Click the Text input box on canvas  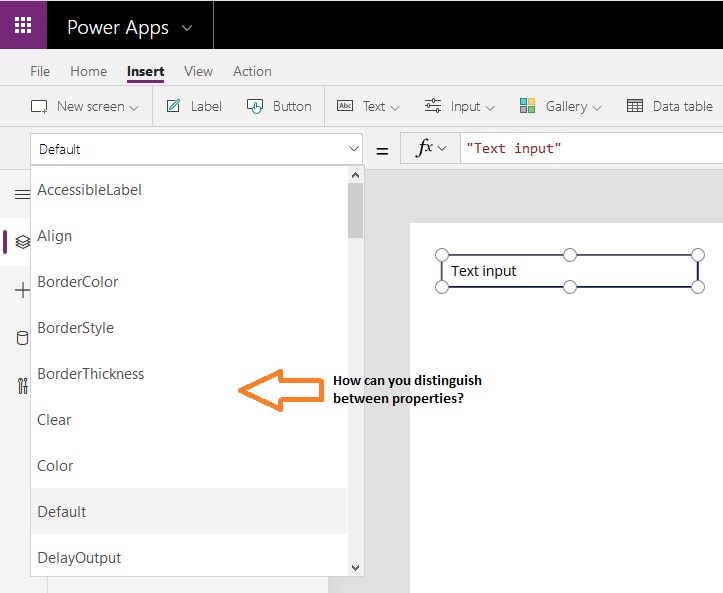(569, 271)
